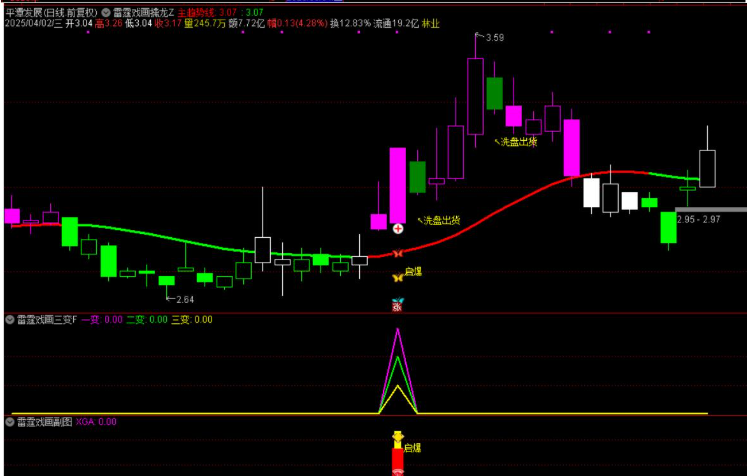The height and width of the screenshot is (476, 747).
Task: Click the red 涨 badge icon
Action: tap(397, 308)
